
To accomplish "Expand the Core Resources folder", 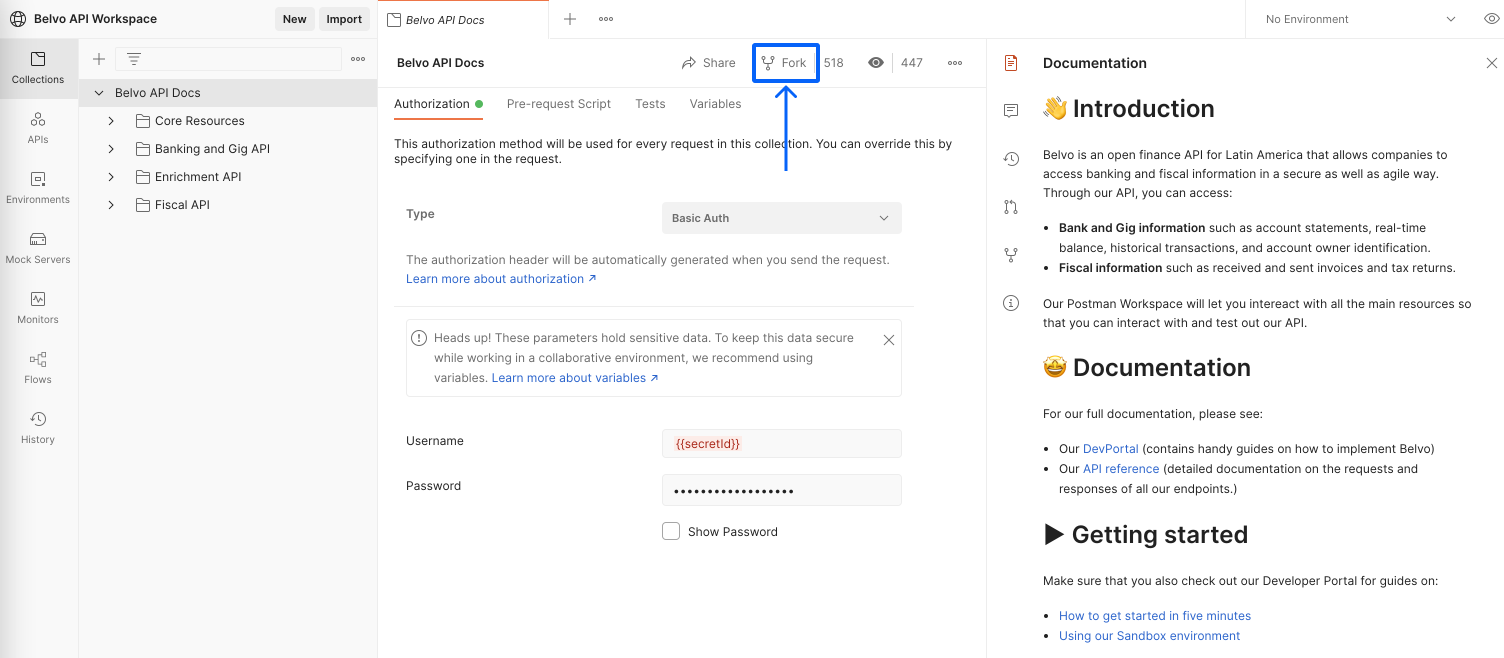I will 111,121.
